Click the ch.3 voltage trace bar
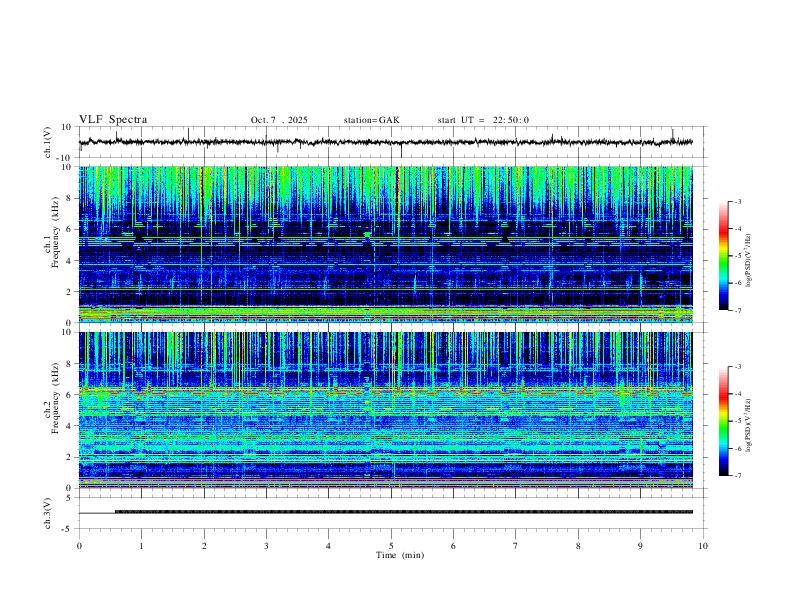This screenshot has height=612, width=792. pos(404,512)
